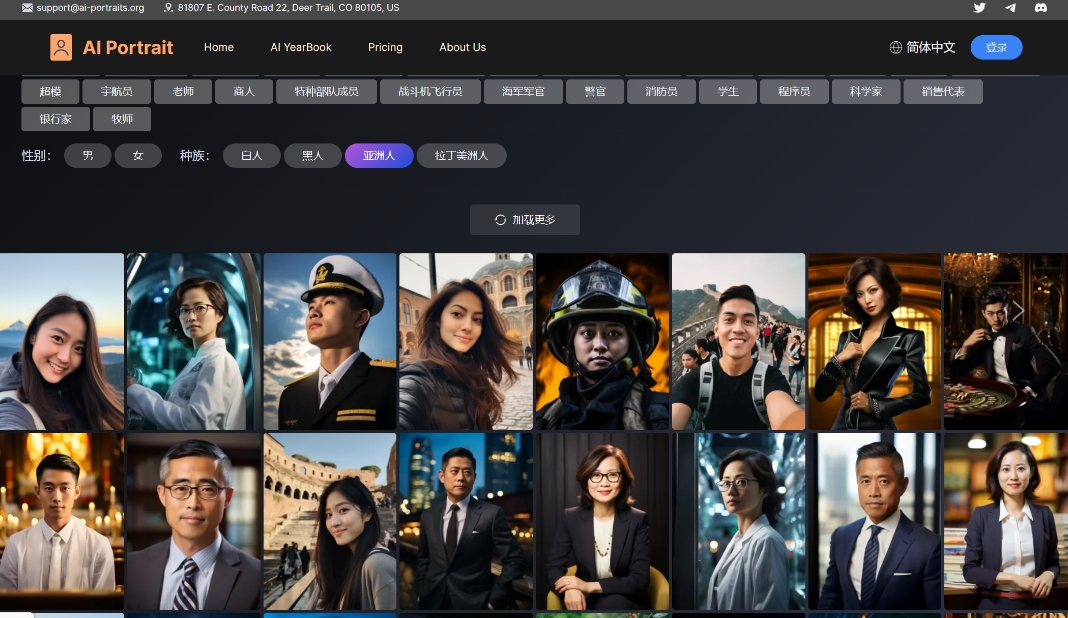This screenshot has height=618, width=1068.
Task: Open the Discord community icon
Action: click(1040, 8)
